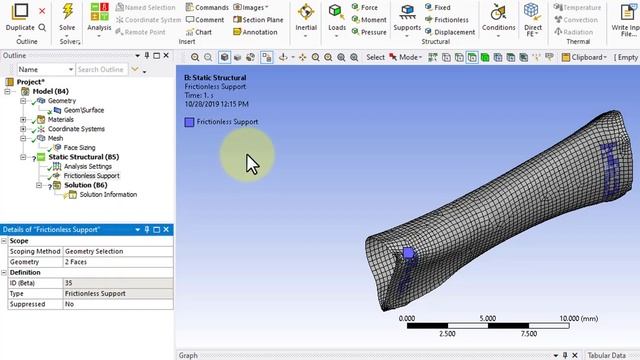Click the Radiation thermal load

(x=573, y=32)
